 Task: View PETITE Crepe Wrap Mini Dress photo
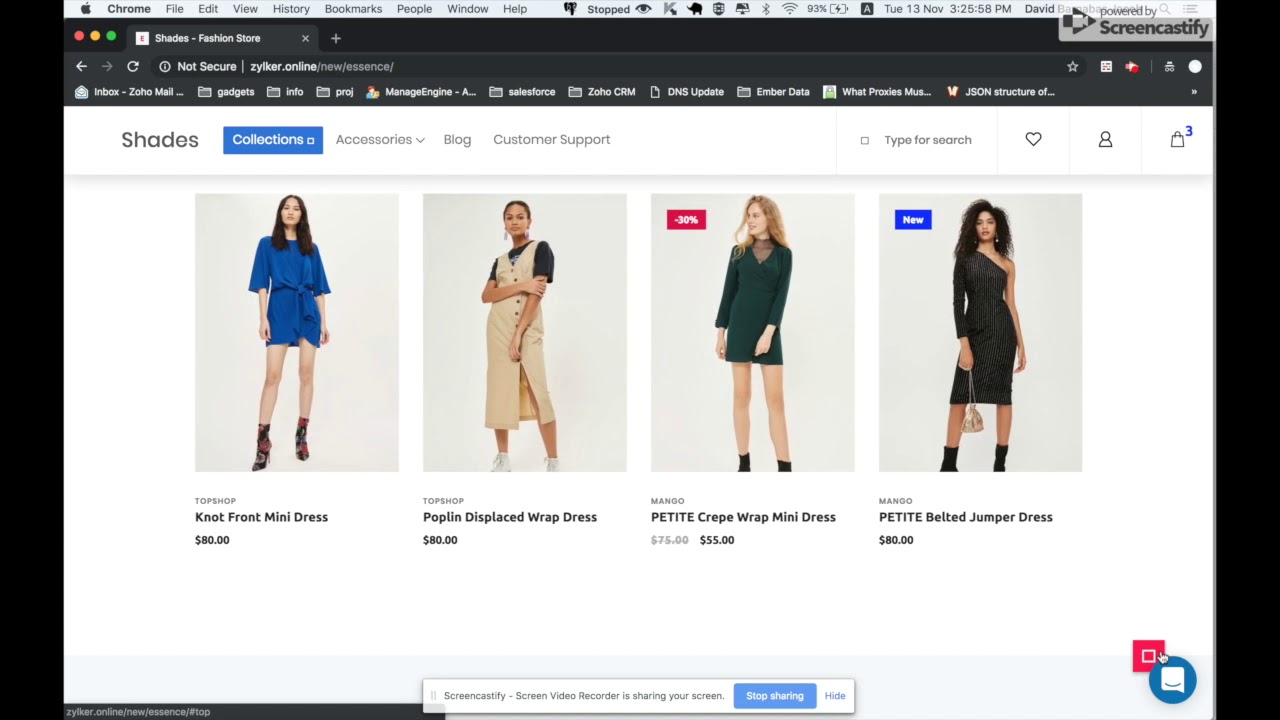click(x=753, y=333)
